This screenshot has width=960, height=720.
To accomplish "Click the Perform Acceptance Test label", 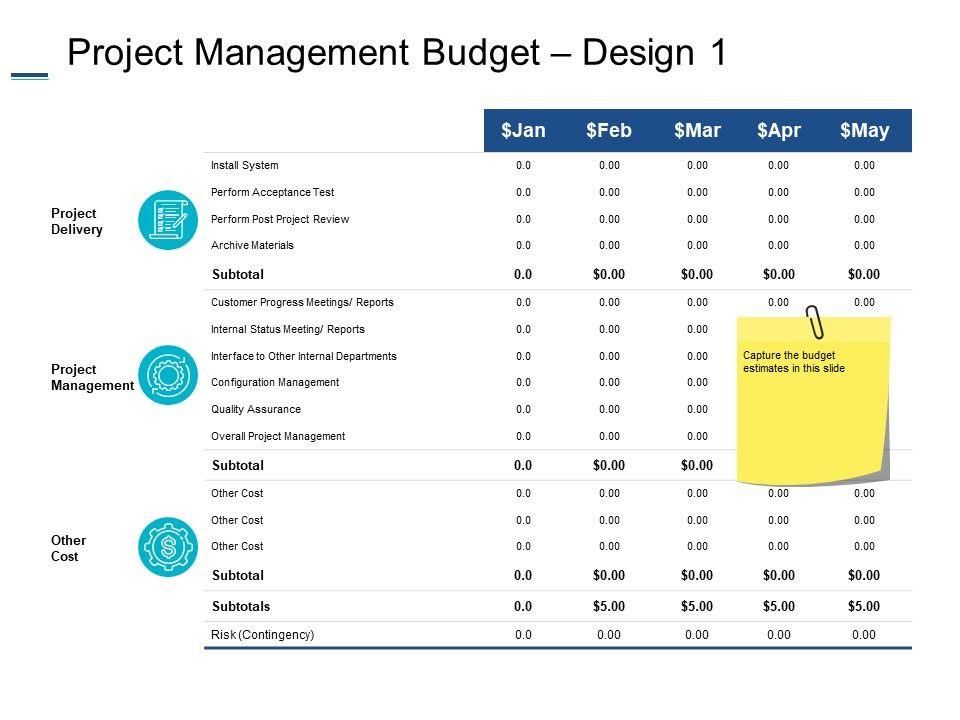I will point(273,192).
